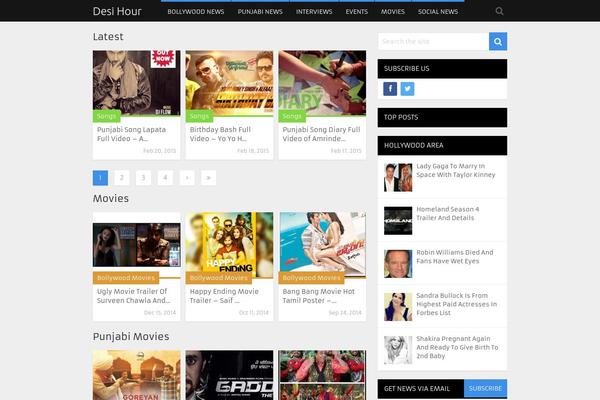The height and width of the screenshot is (400, 600).
Task: Click the Get News Via Email label
Action: (417, 389)
